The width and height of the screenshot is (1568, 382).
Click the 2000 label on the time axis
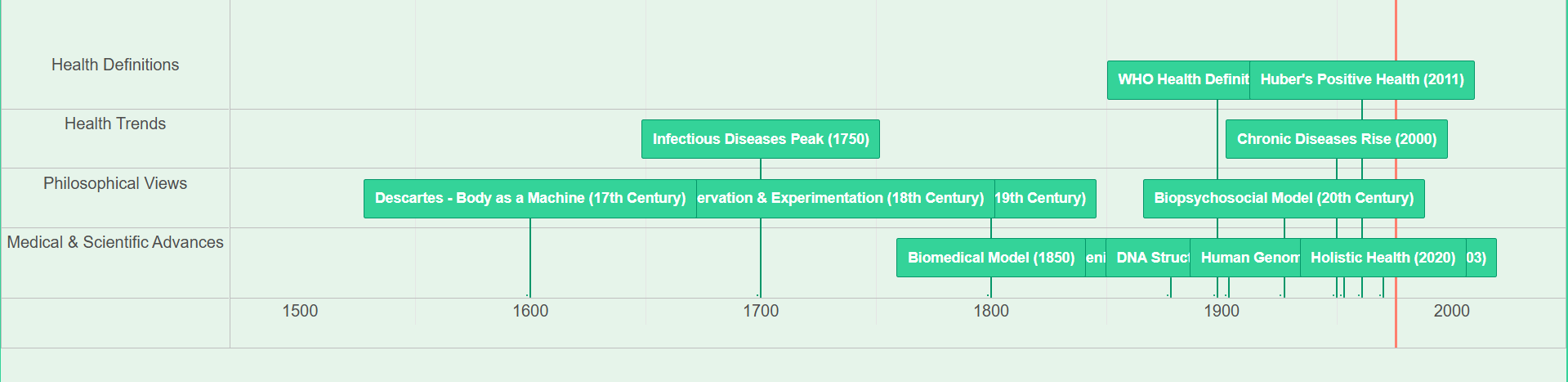1452,311
